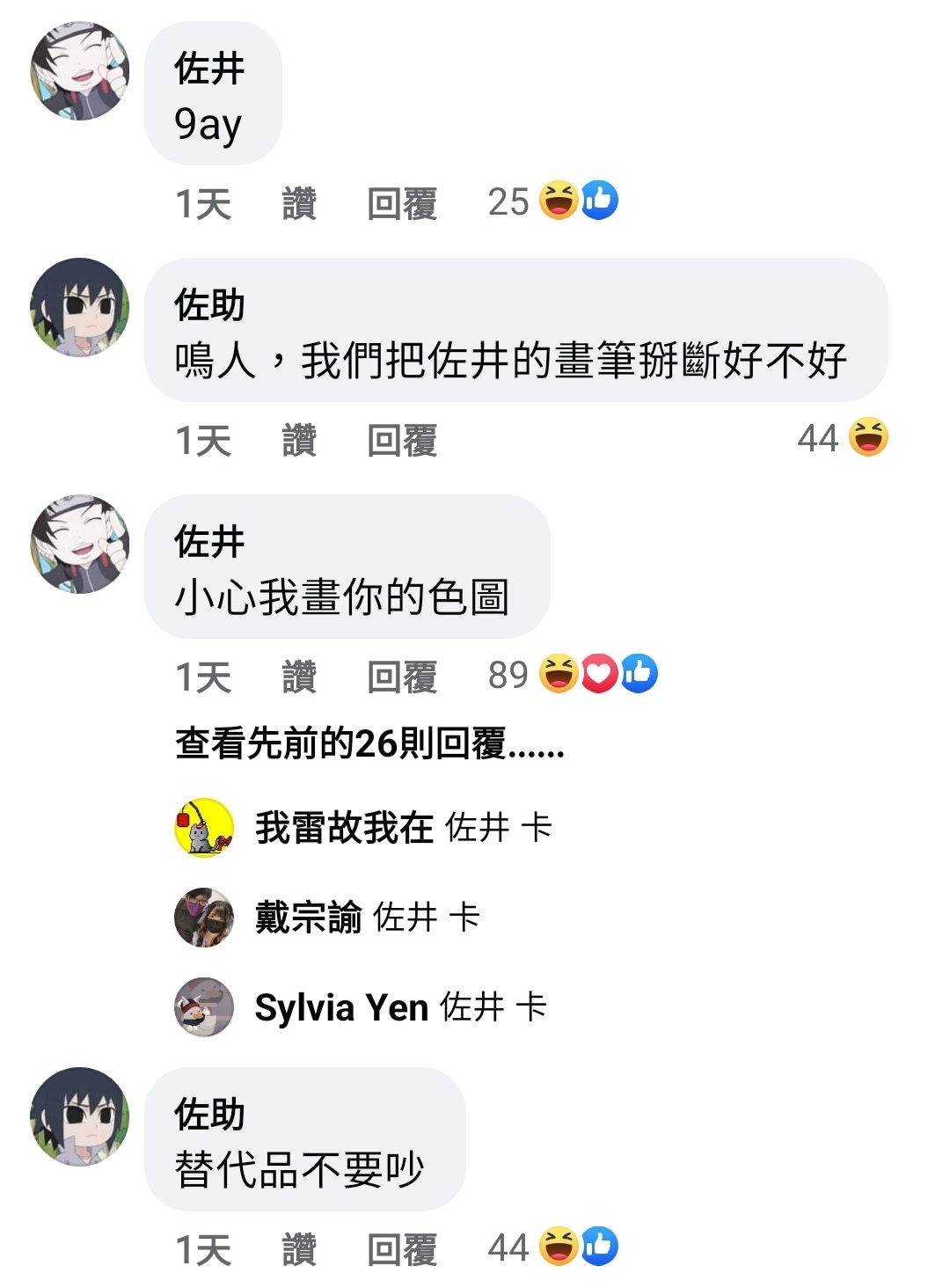Click 戴宗諭's profile picture
This screenshot has height=1288, width=950.
204,918
